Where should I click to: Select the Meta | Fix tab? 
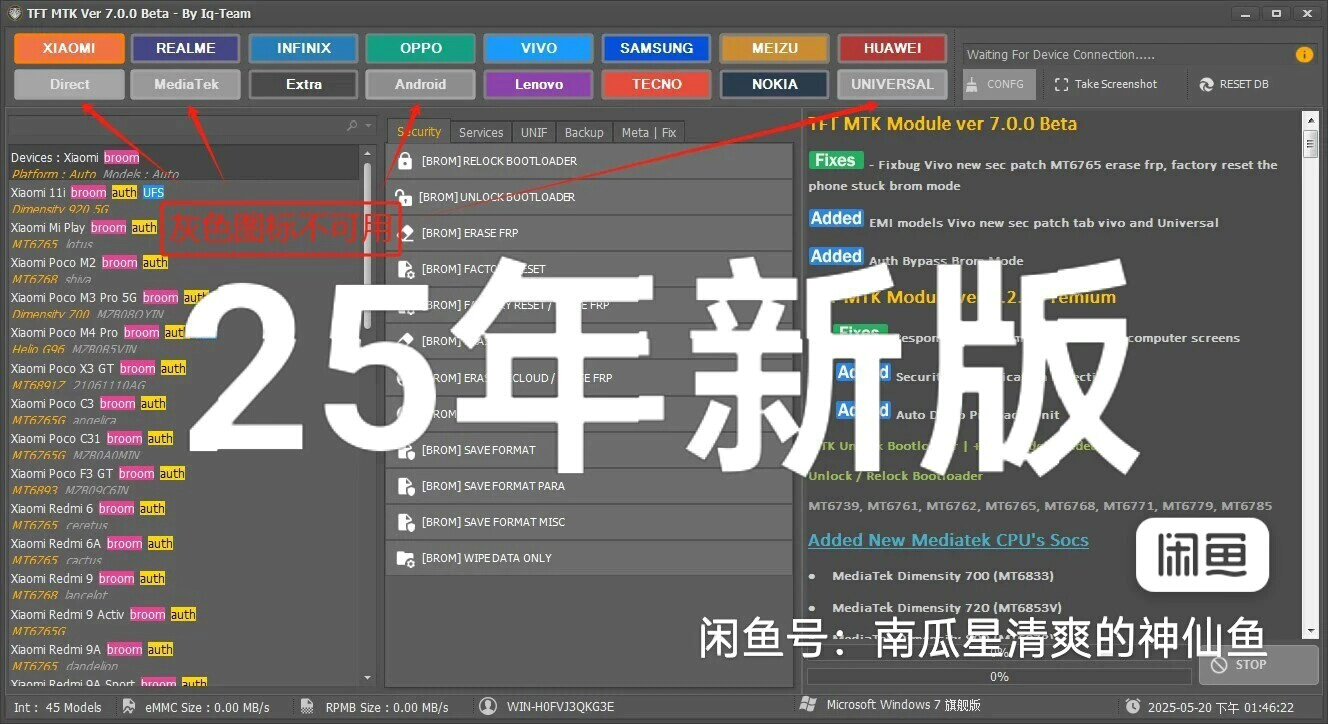(648, 132)
